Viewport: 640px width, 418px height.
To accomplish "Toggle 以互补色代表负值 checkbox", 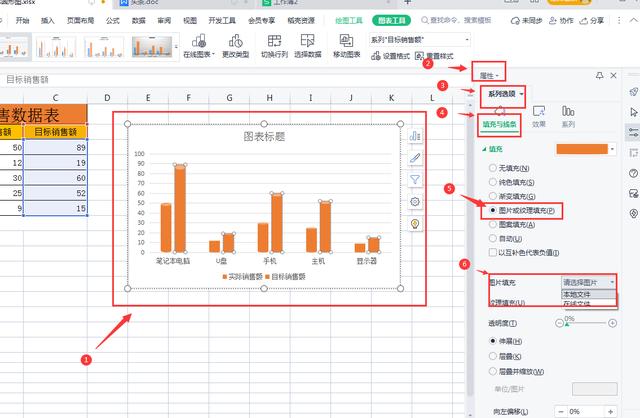I will click(x=493, y=252).
